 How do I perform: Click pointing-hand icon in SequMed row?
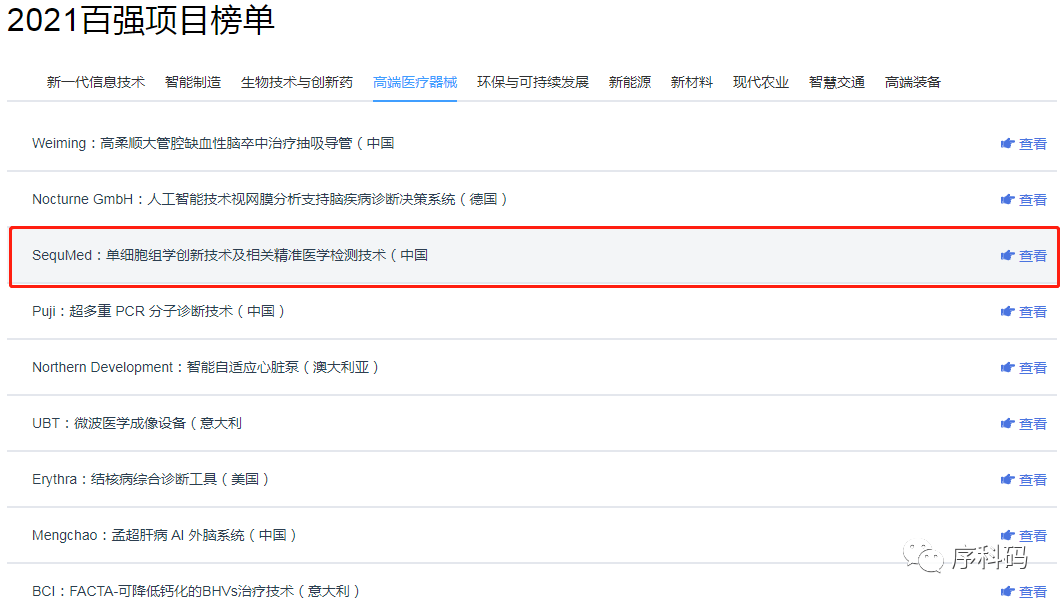[1007, 255]
